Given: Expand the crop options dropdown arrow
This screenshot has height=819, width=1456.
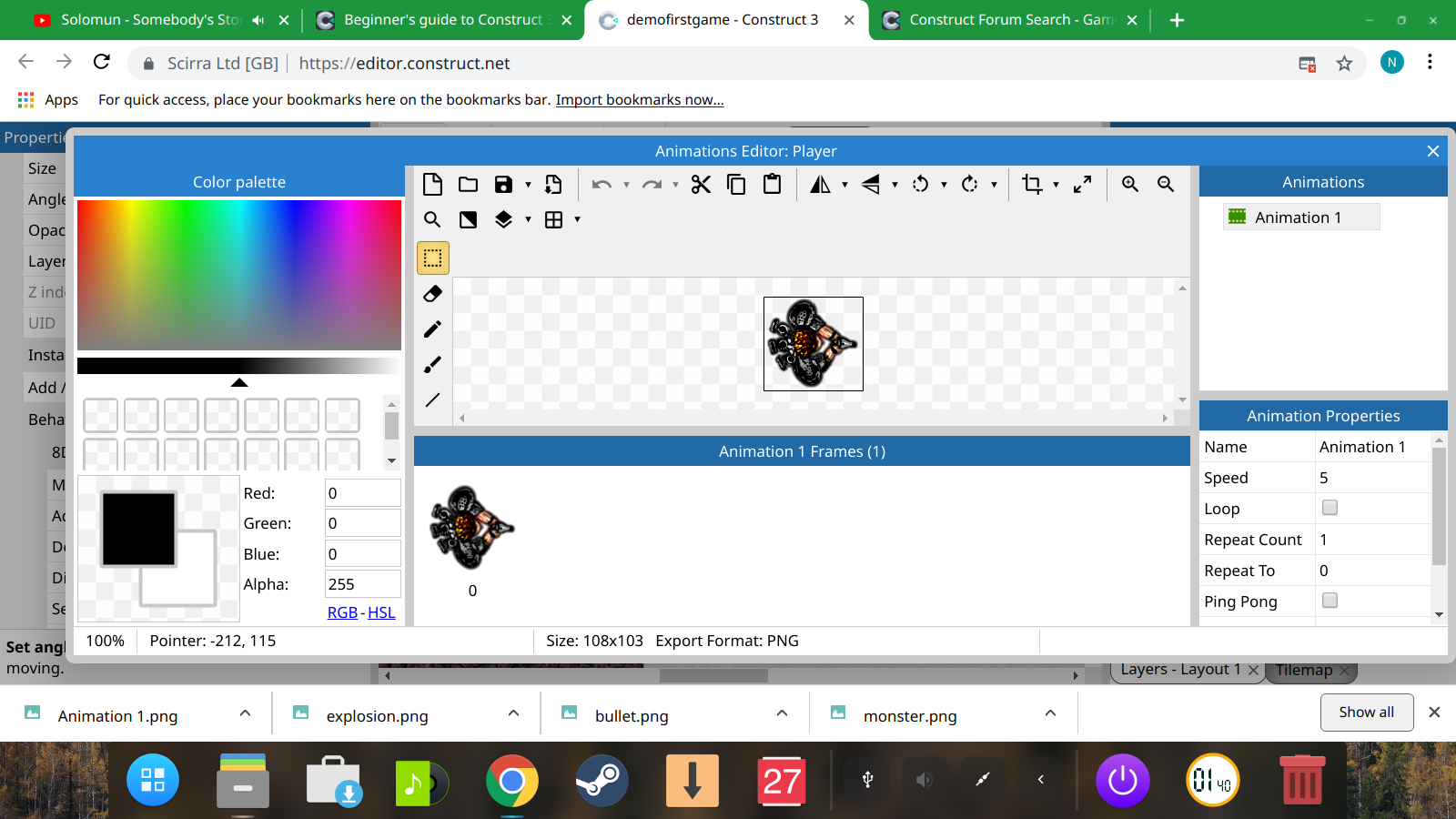Looking at the screenshot, I should coord(1056,185).
